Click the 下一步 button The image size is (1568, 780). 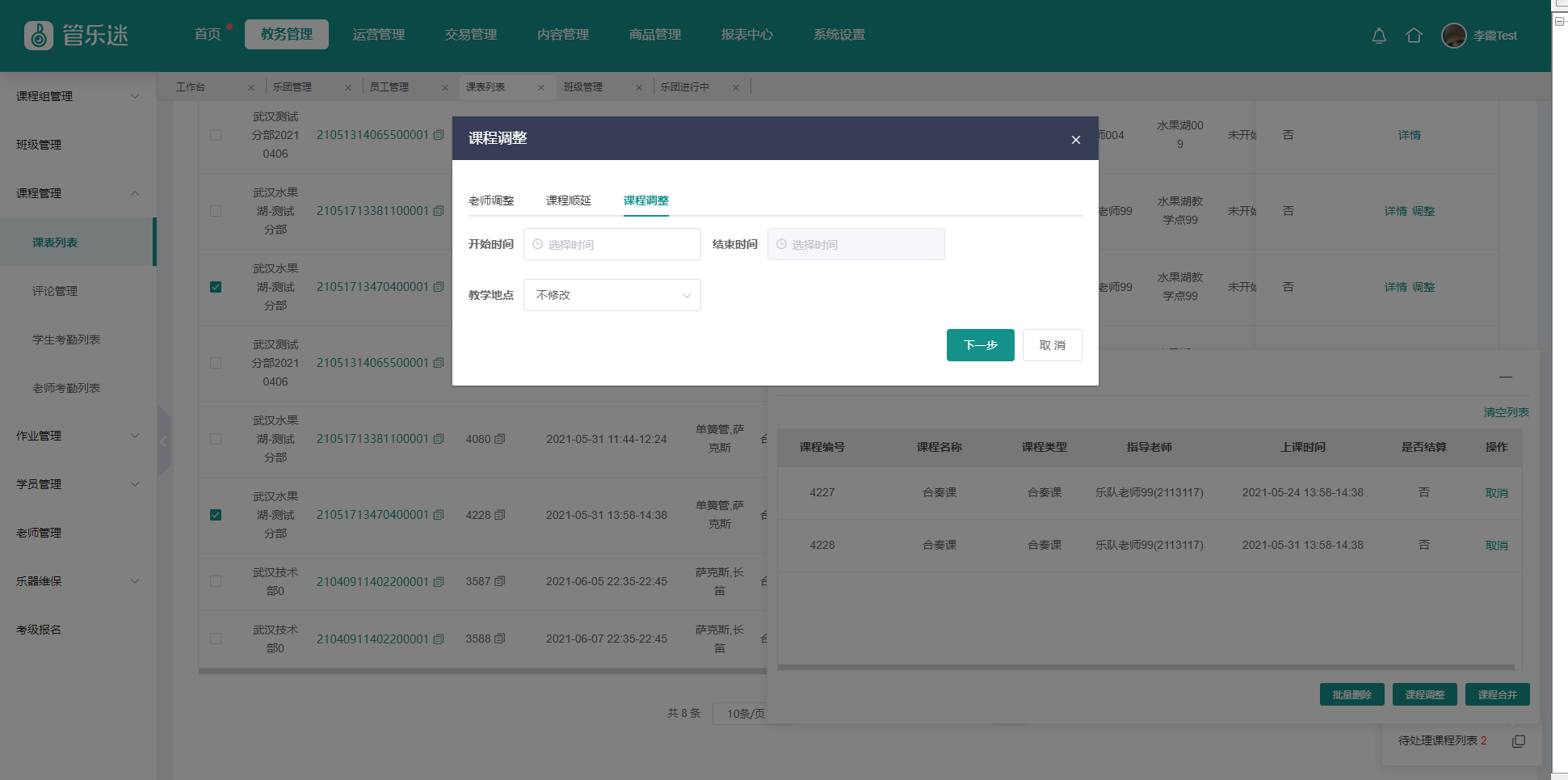click(x=980, y=345)
